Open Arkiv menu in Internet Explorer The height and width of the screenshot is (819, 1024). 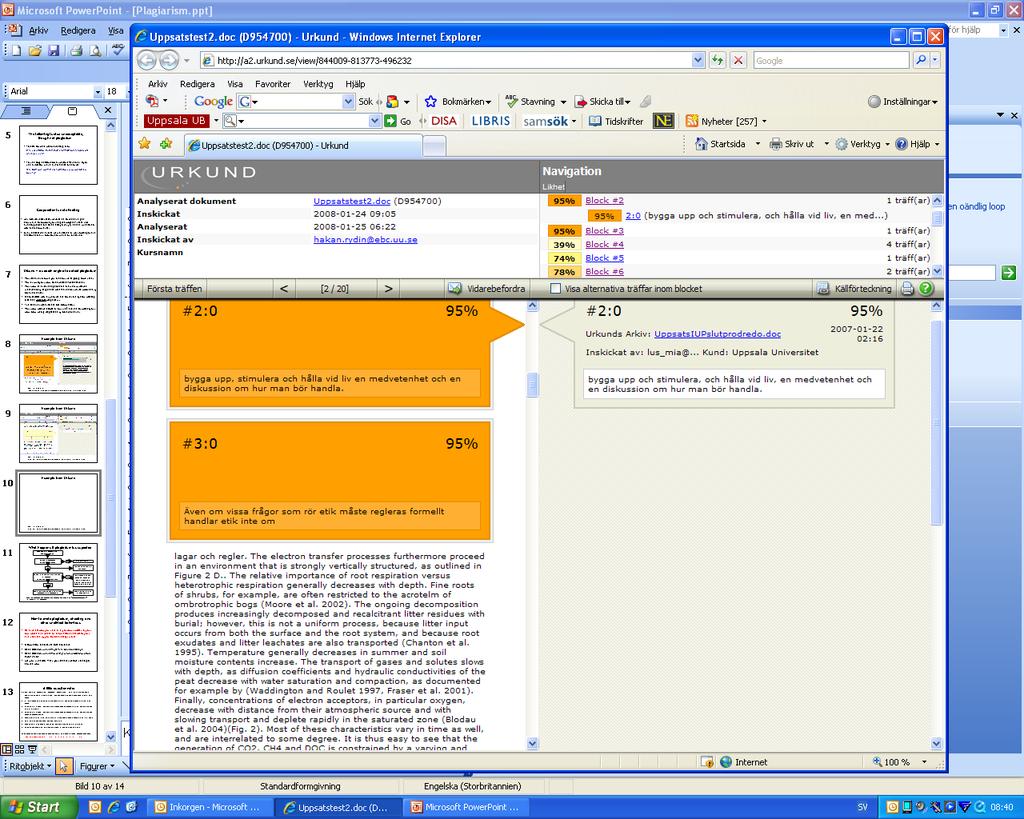pos(157,84)
